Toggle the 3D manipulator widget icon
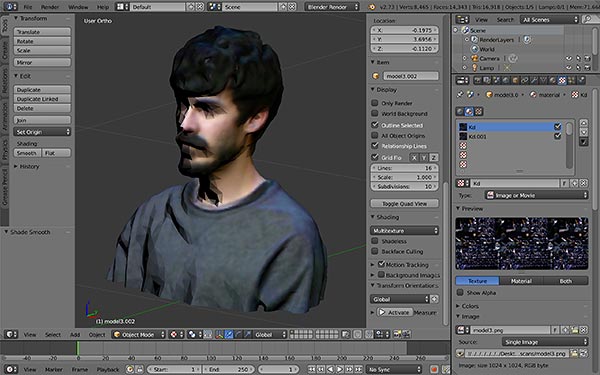This screenshot has height=375, width=600. click(x=219, y=334)
